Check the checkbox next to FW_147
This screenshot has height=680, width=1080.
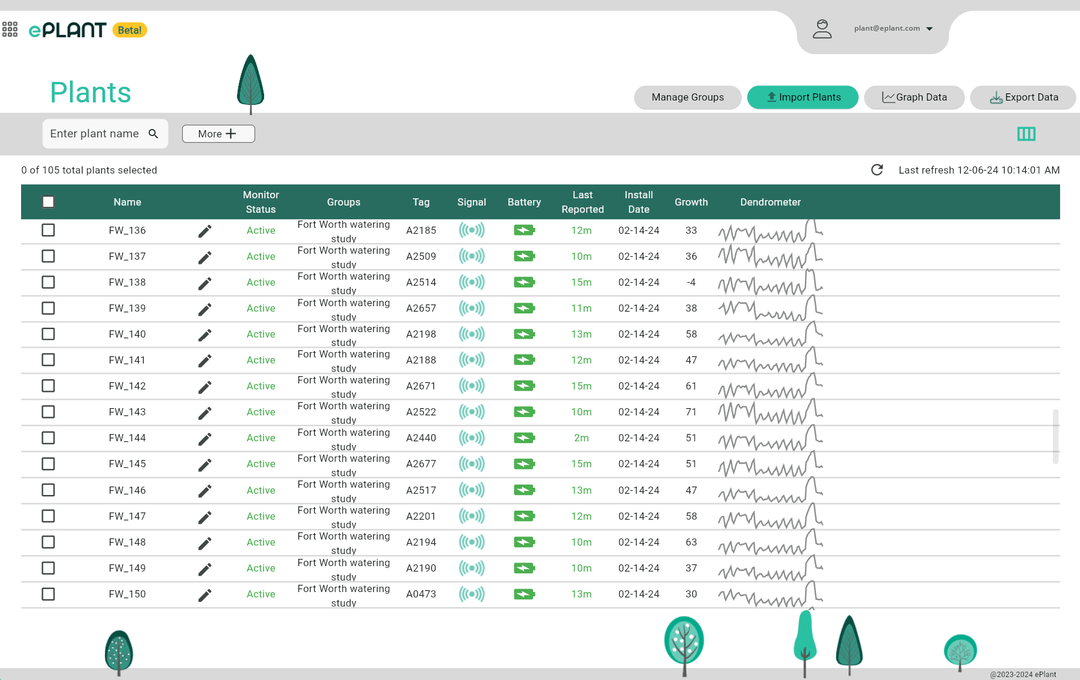coord(46,516)
